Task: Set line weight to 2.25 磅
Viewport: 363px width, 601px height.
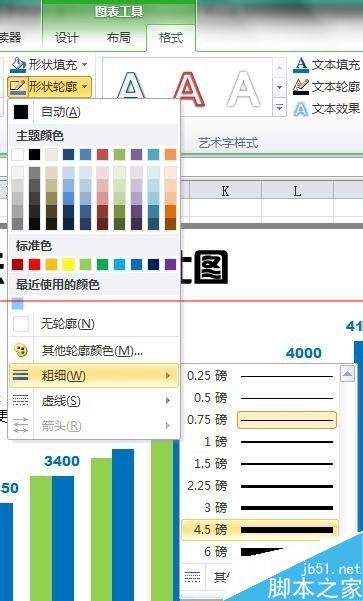Action: 260,486
